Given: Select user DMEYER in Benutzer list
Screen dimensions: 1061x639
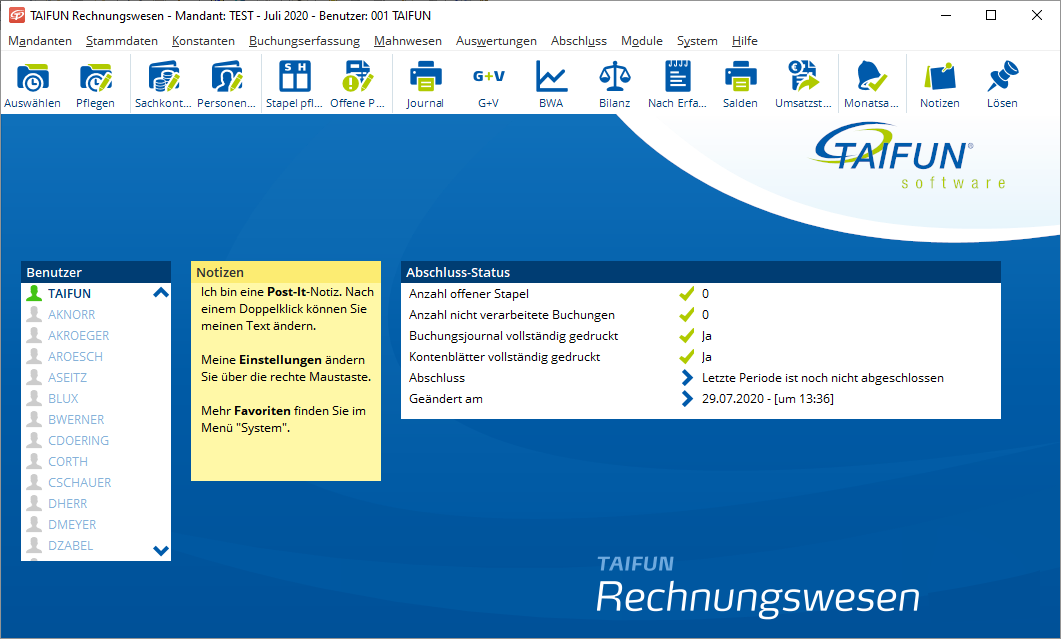Looking at the screenshot, I should coord(72,525).
